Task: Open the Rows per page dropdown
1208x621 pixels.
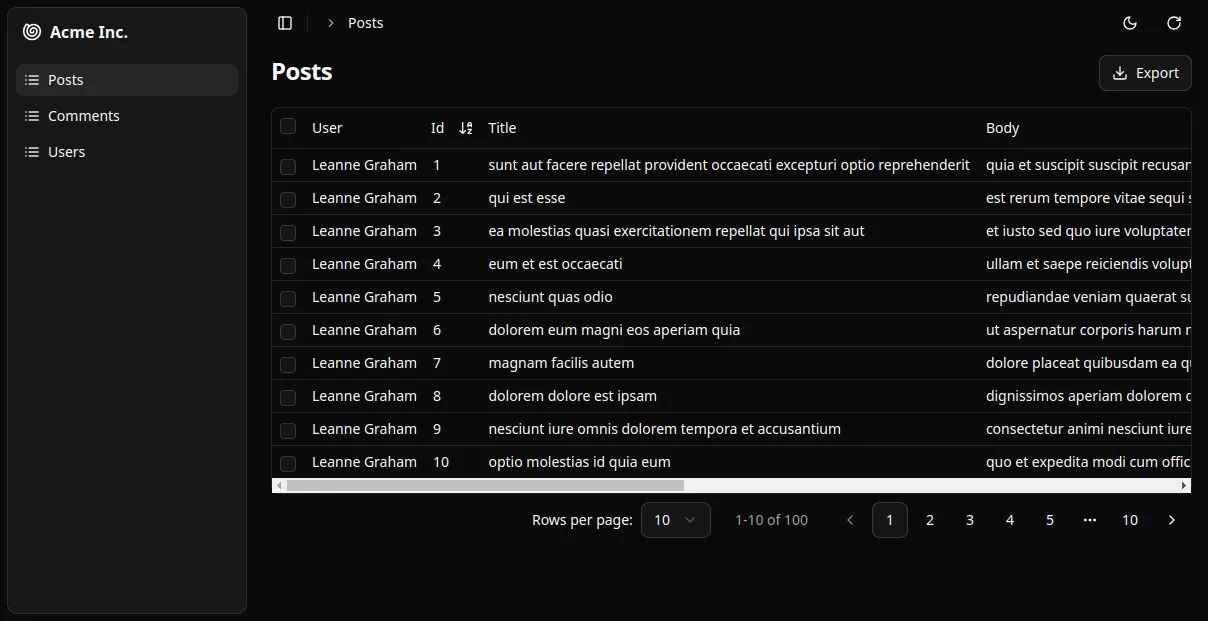Action: pyautogui.click(x=675, y=520)
